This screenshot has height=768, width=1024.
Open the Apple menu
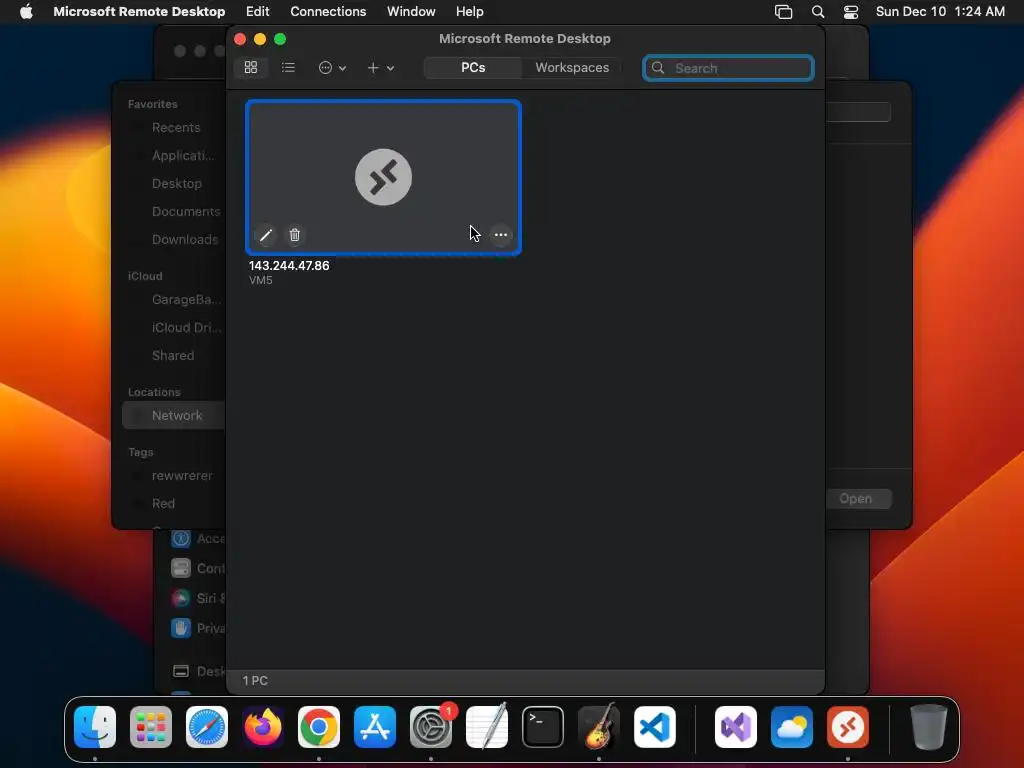[26, 12]
